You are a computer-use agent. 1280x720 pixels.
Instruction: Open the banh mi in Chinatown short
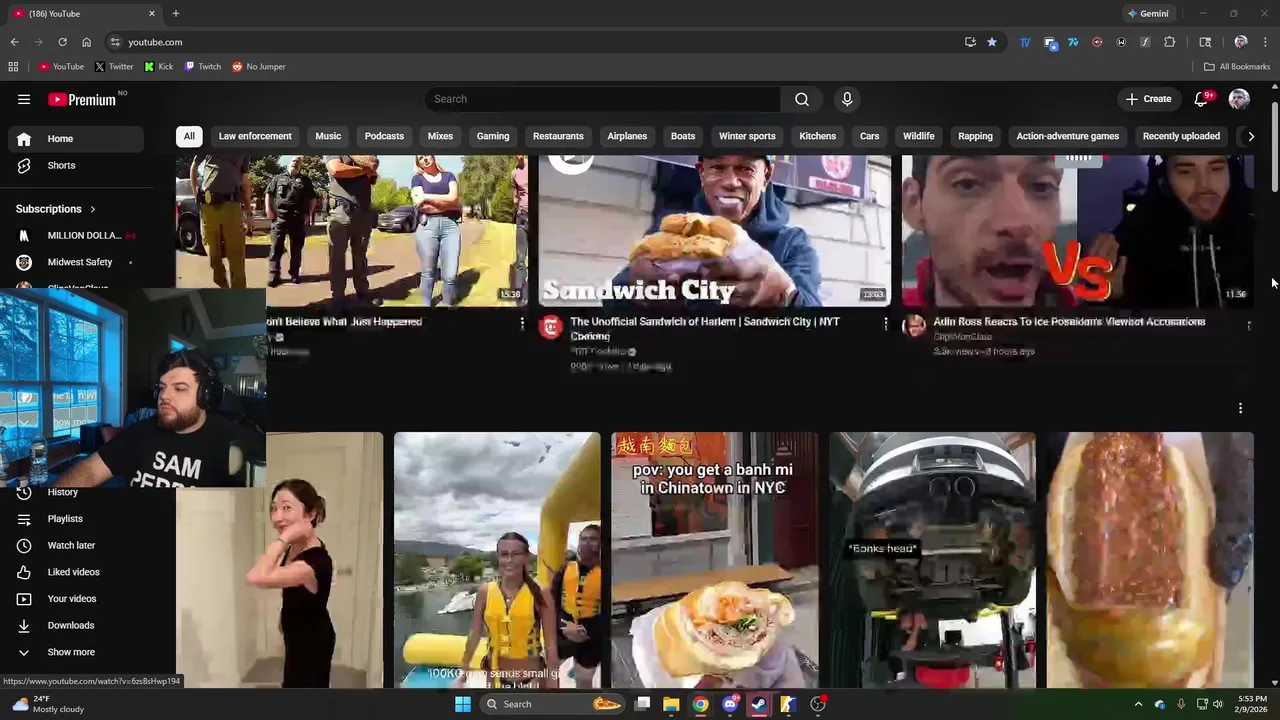coord(714,560)
